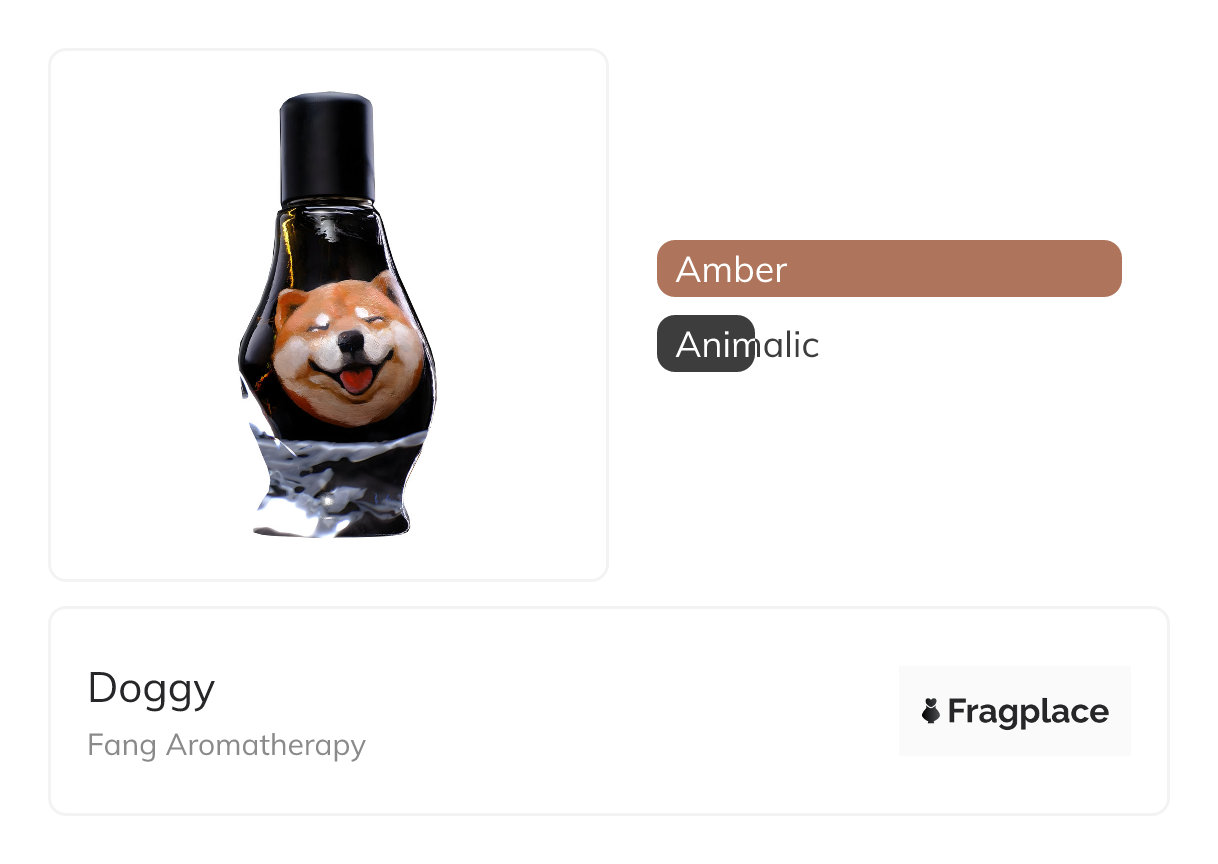Image resolution: width=1218 pixels, height=864 pixels.
Task: Click the Animalic label text
Action: click(x=747, y=345)
